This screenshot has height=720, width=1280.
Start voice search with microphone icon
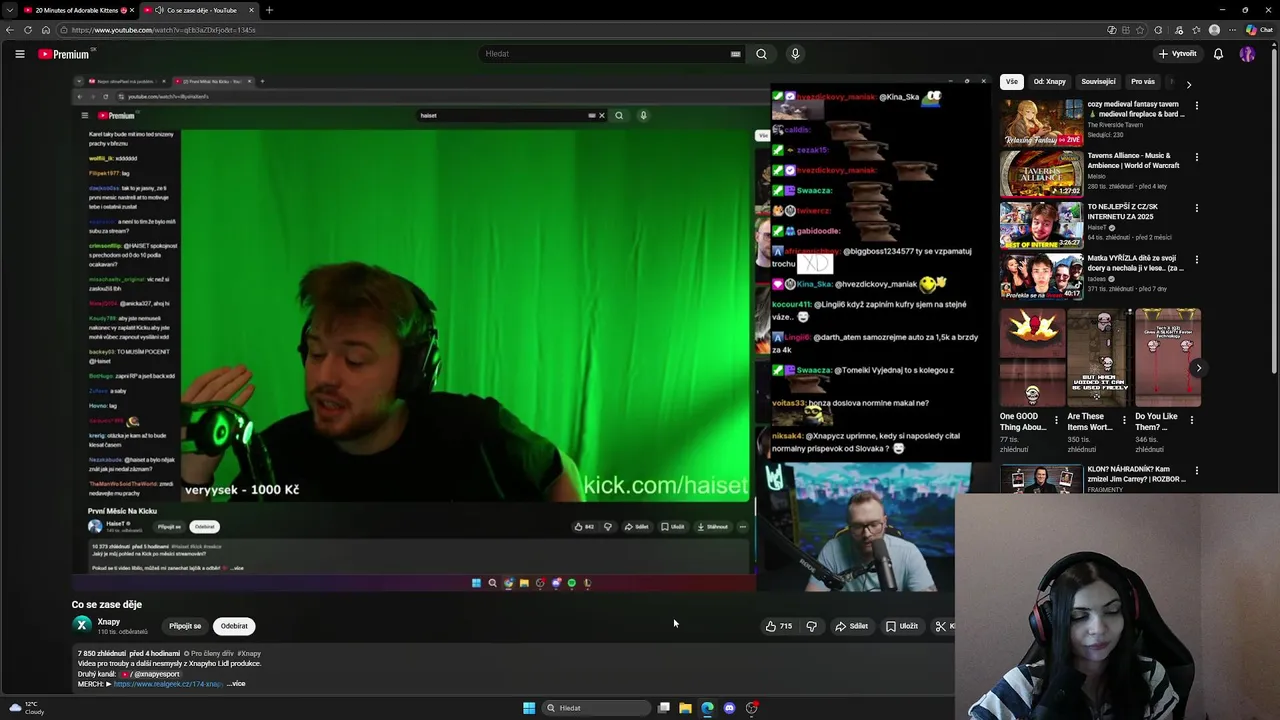[795, 54]
